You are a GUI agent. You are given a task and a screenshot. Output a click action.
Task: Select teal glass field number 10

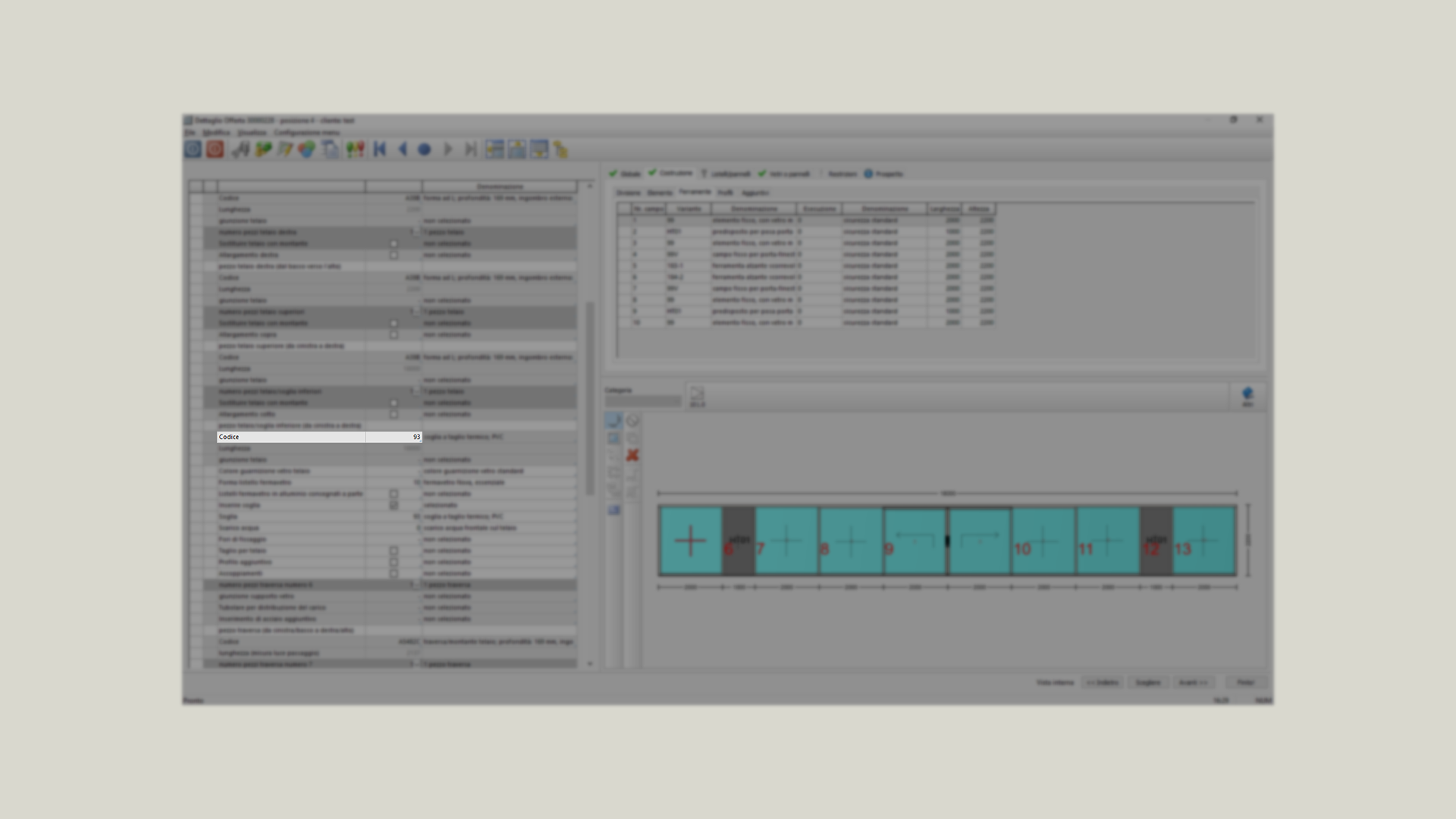pos(1043,541)
